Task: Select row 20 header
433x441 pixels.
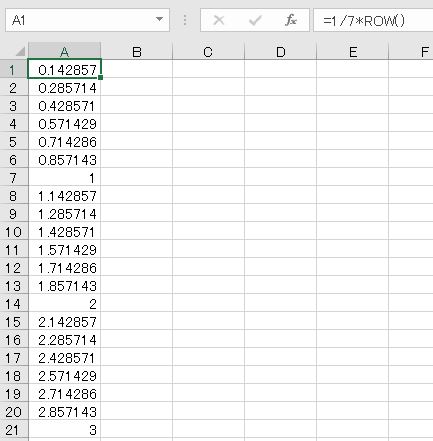Action: (14, 411)
